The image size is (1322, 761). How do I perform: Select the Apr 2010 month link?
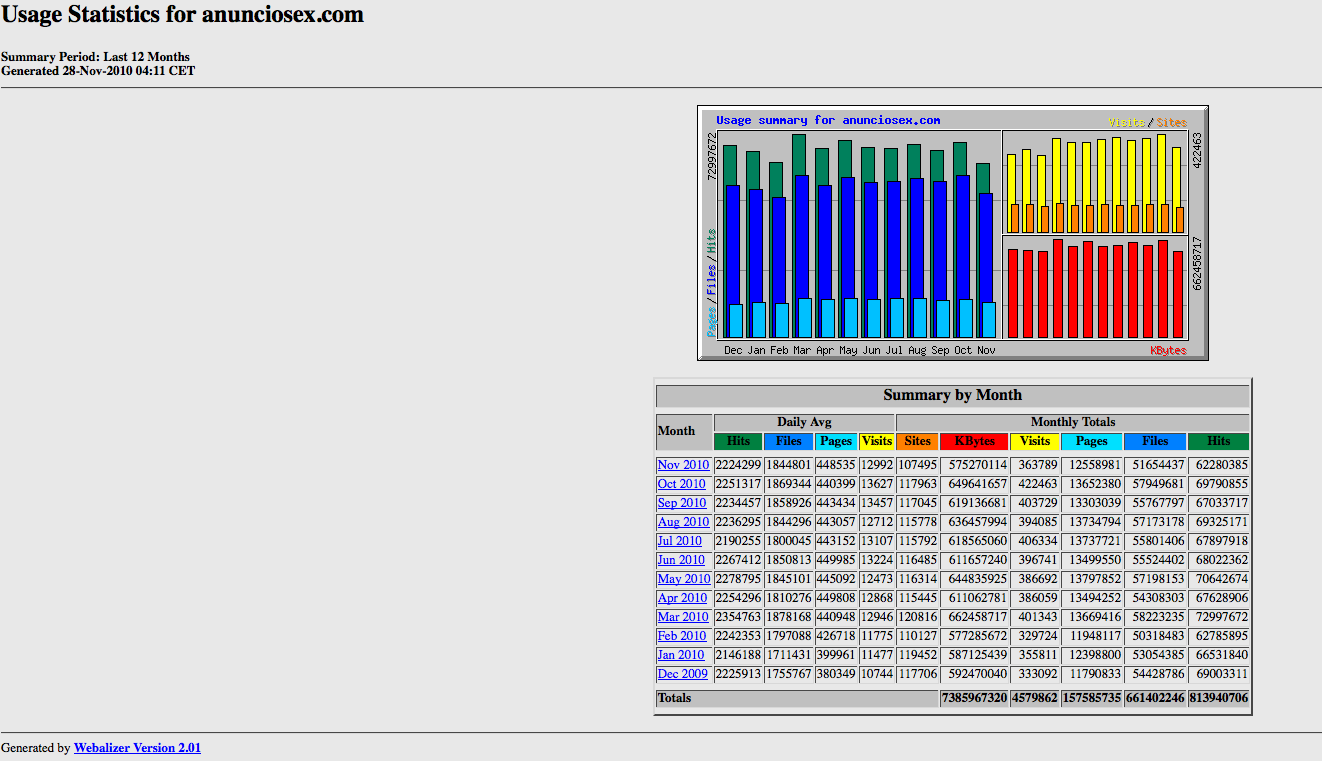(x=682, y=598)
